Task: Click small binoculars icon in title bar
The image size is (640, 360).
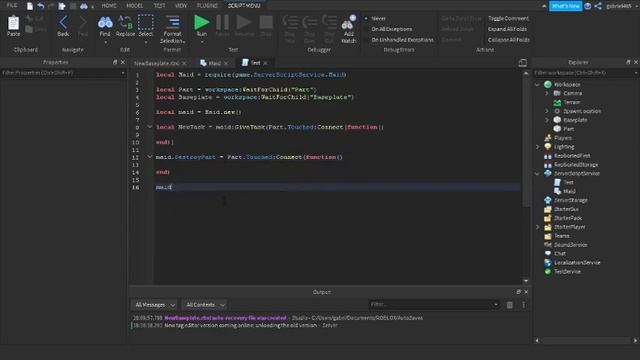Action: click(x=84, y=6)
